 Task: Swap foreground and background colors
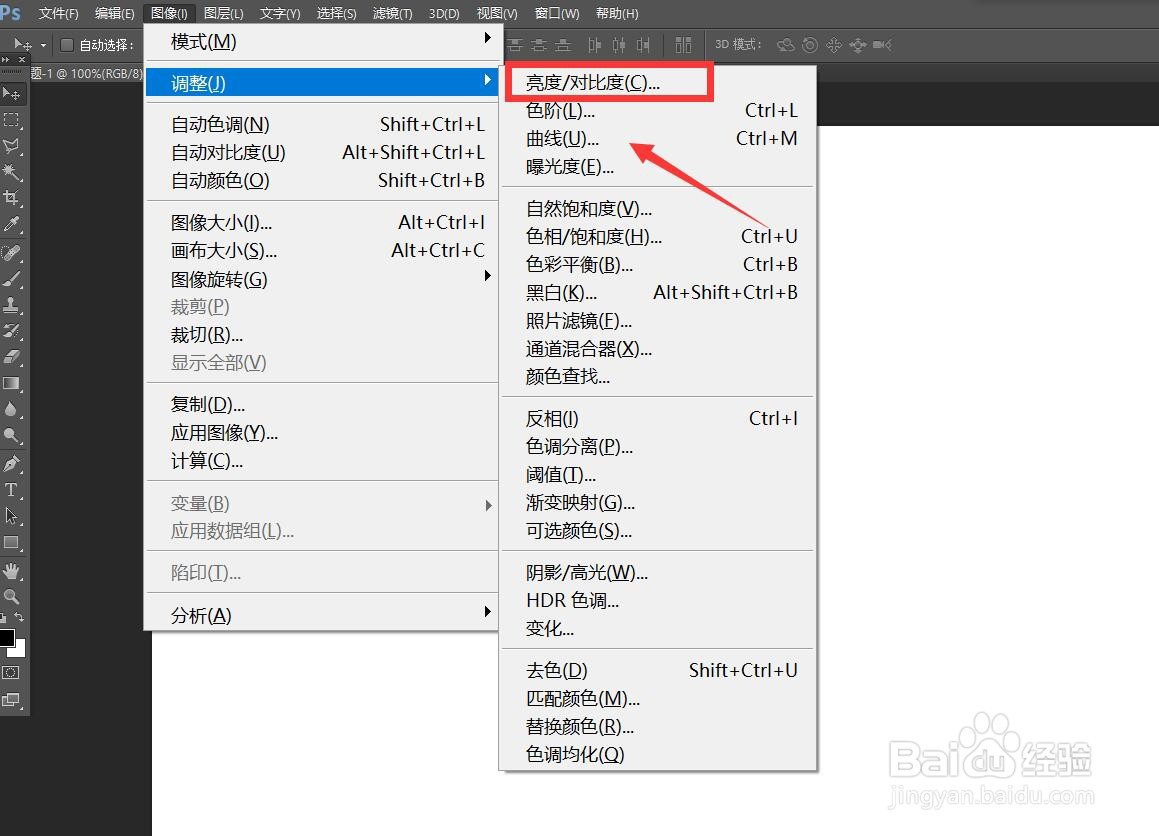click(19, 616)
